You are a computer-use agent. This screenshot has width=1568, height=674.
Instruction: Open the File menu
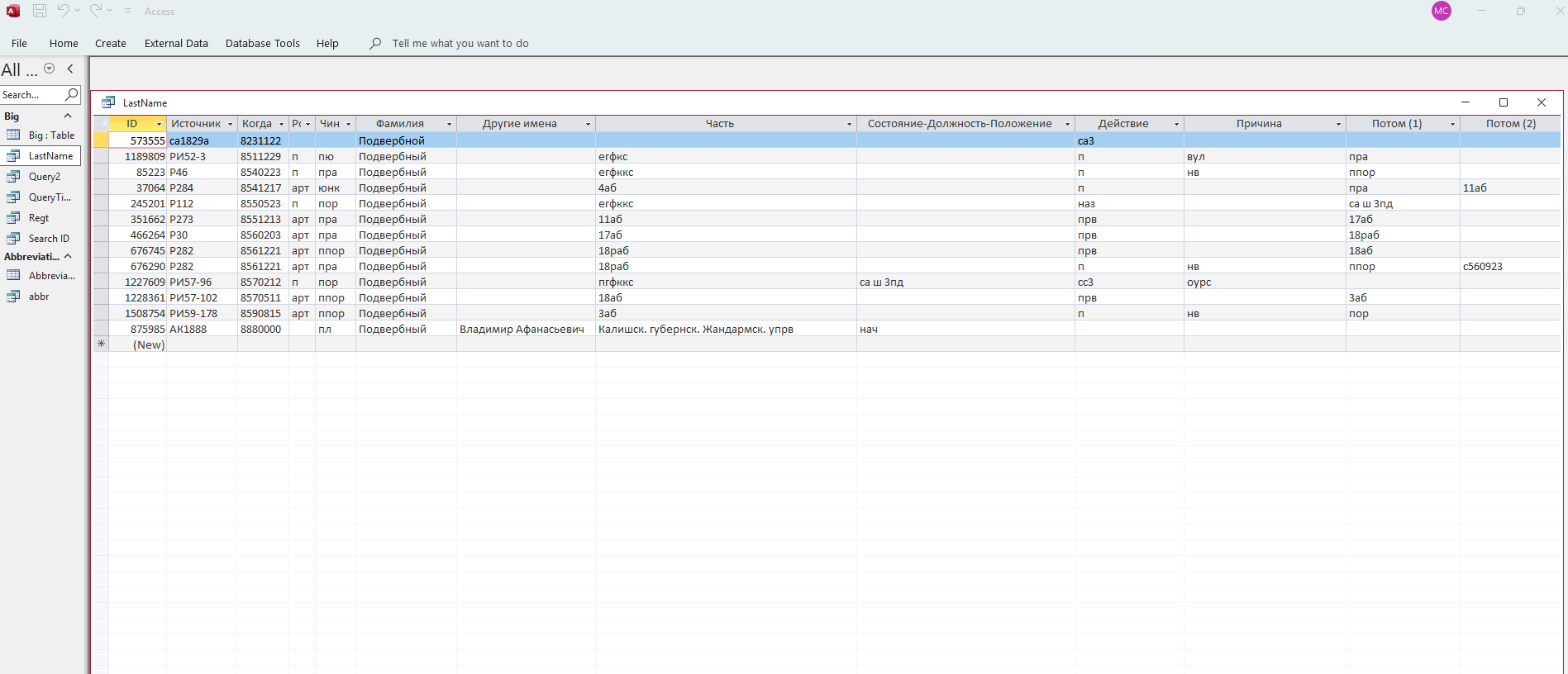[19, 43]
